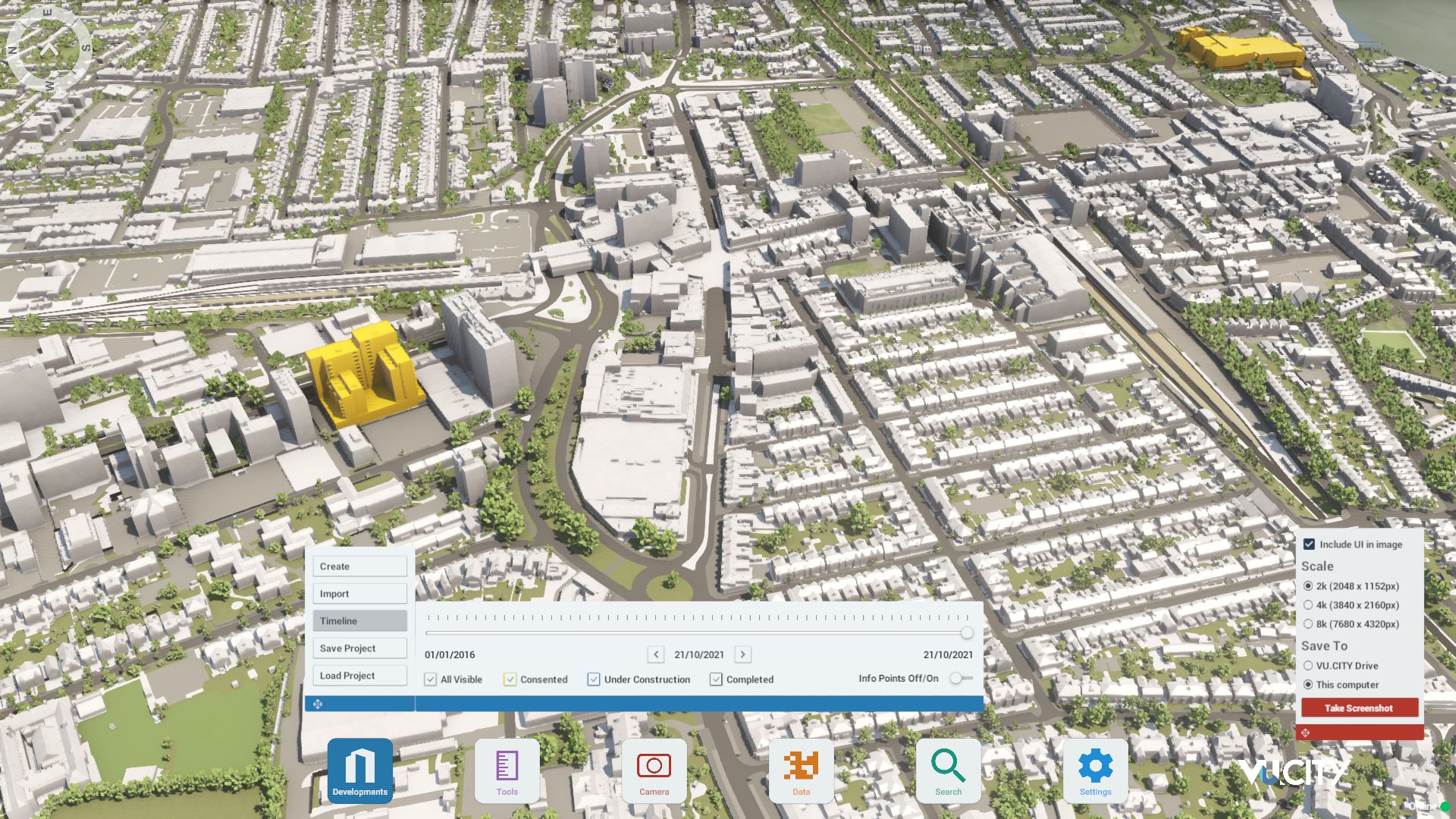Uncheck Include UI in image
The image size is (1456, 819).
pos(1309,543)
